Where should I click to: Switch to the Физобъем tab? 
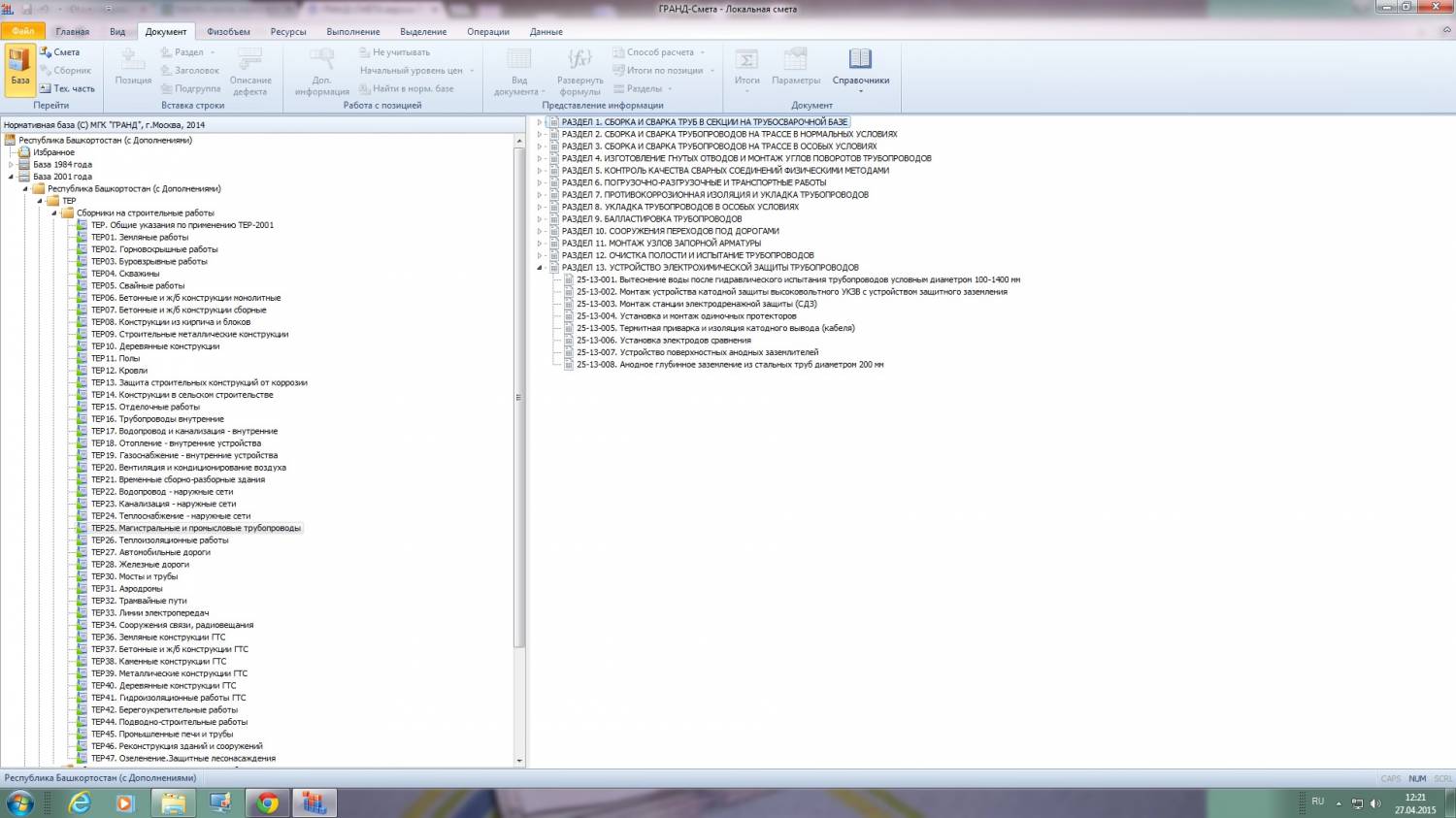coord(229,31)
